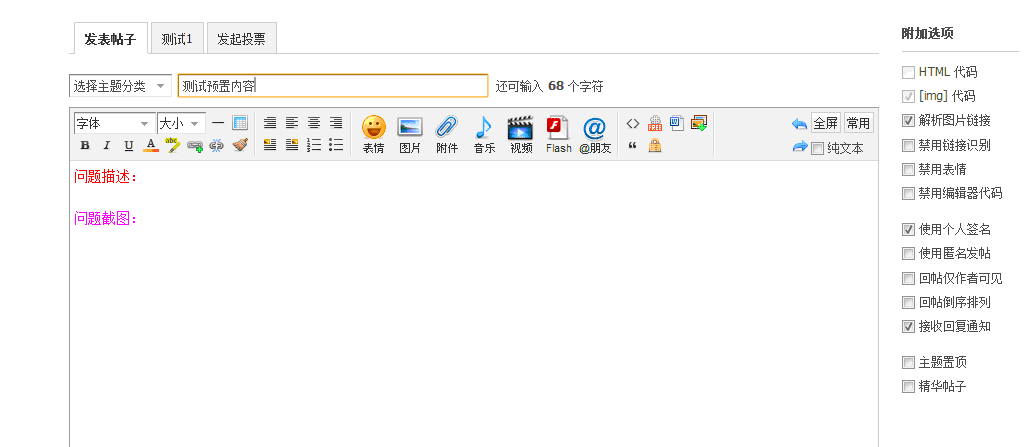Enable the HTML 代码 checkbox
The width and height of the screenshot is (1027, 447).
point(908,72)
